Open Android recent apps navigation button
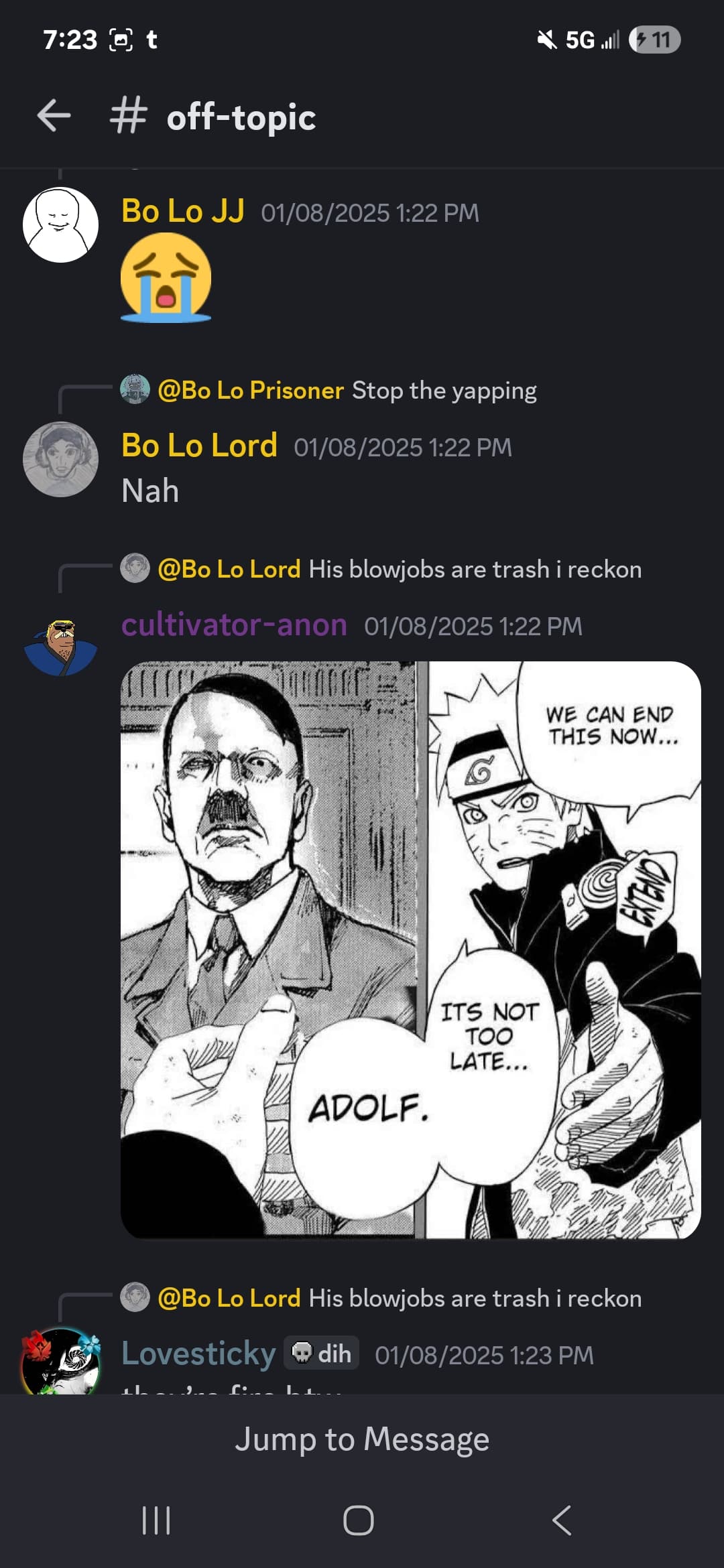 click(x=156, y=1520)
